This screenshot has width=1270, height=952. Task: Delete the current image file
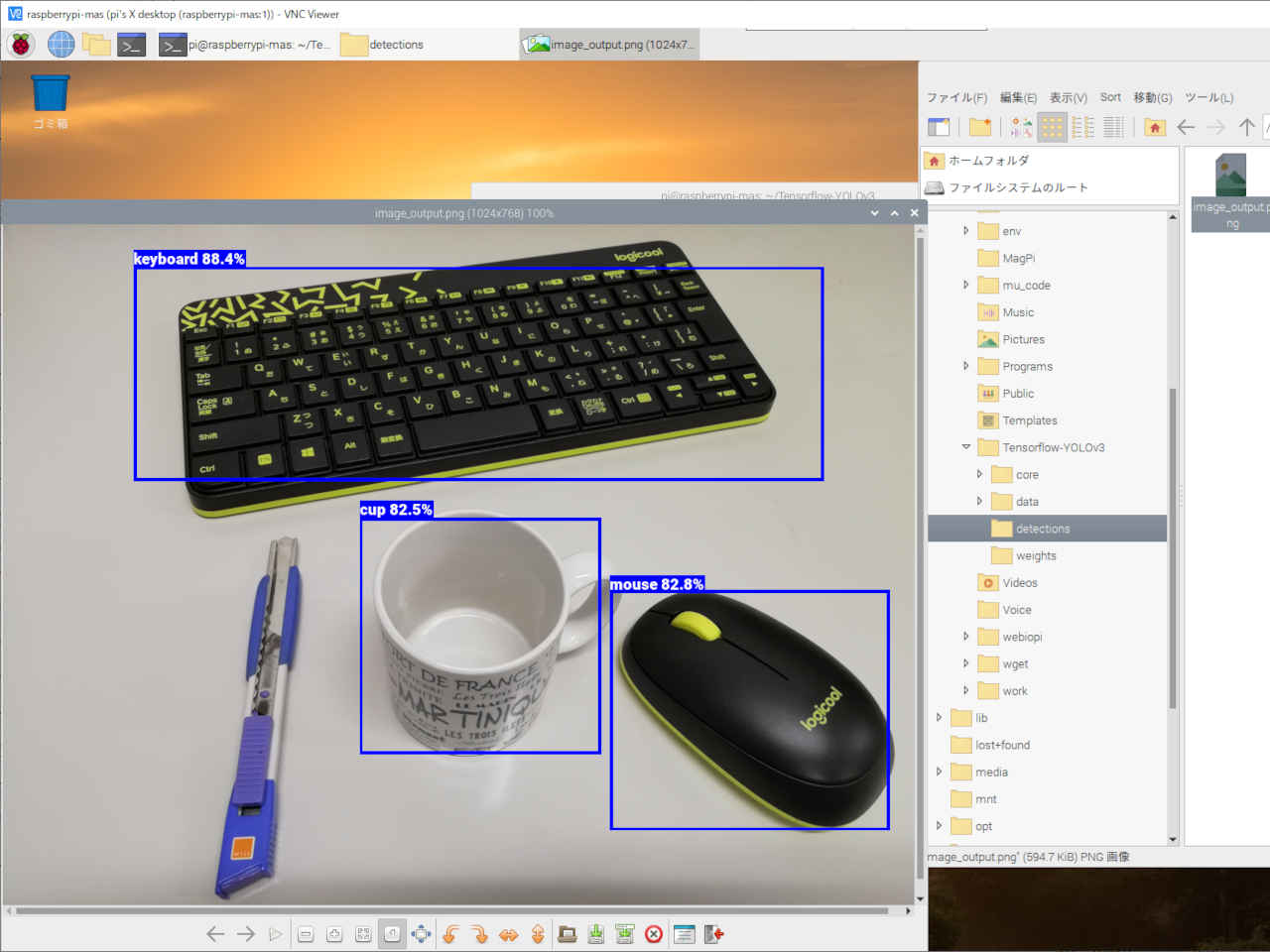pyautogui.click(x=654, y=934)
